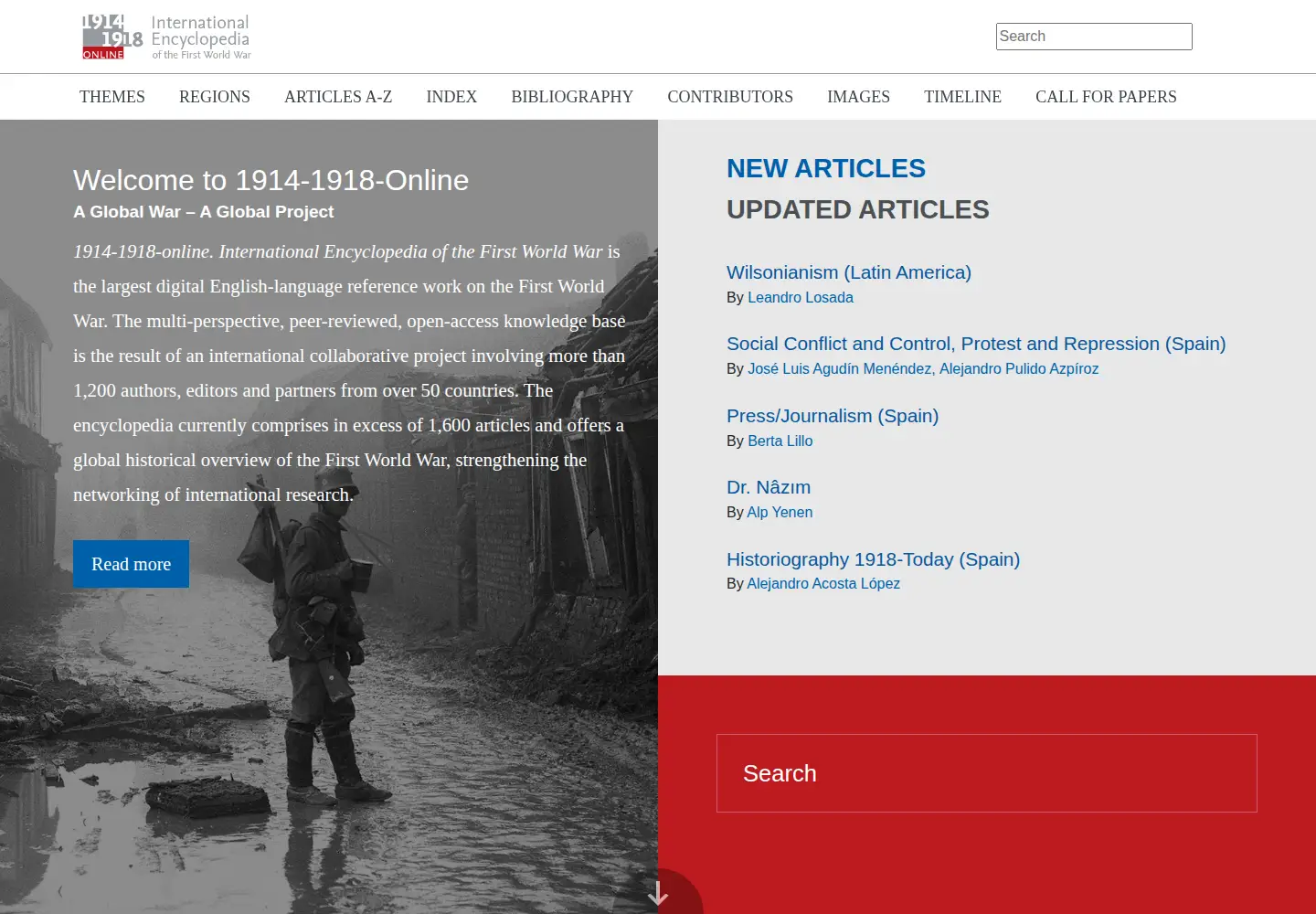Go to ARTICLES A-Z

[x=338, y=97]
